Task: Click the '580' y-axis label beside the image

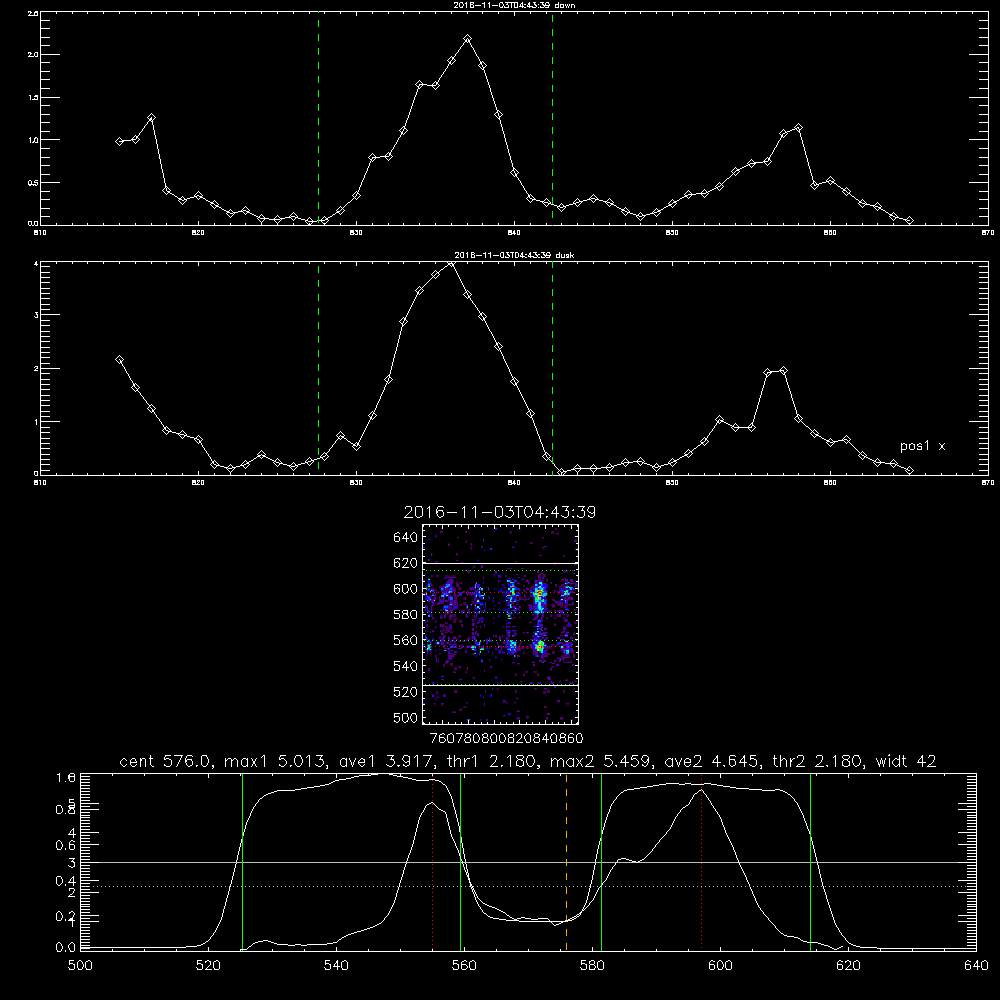Action: 406,615
